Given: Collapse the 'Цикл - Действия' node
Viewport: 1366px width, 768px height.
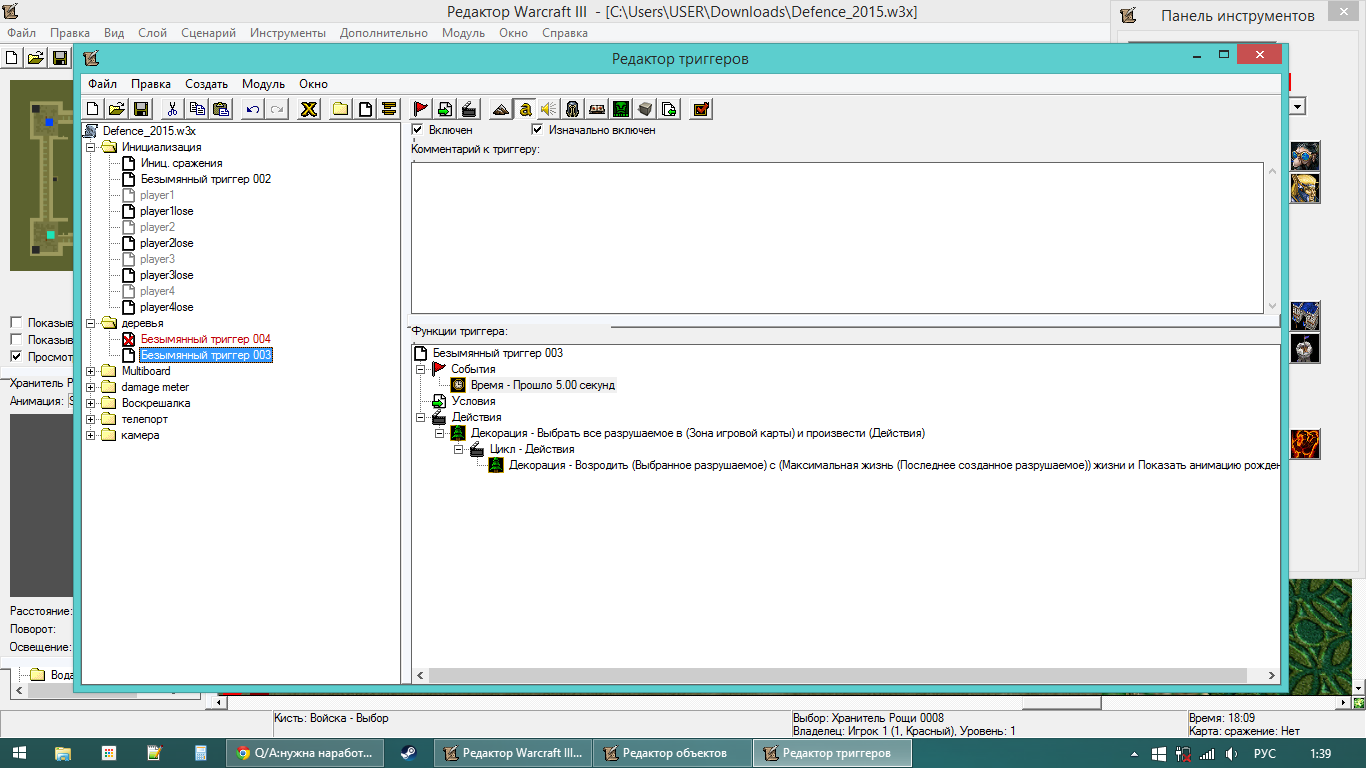Looking at the screenshot, I should [459, 449].
